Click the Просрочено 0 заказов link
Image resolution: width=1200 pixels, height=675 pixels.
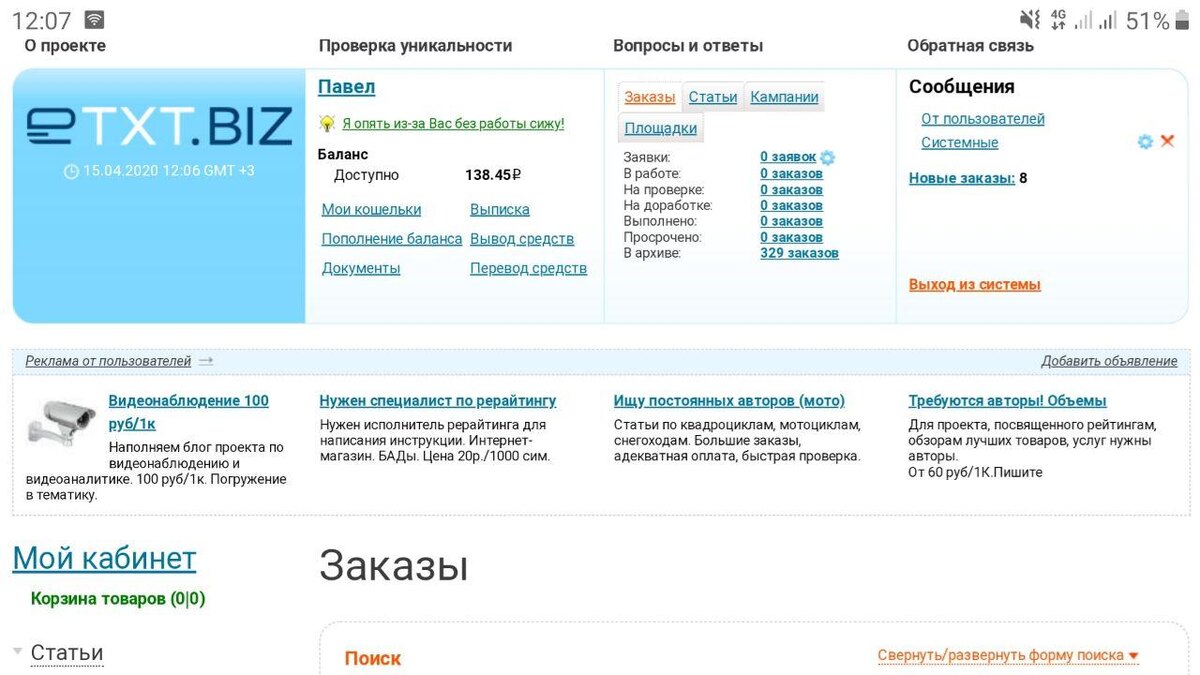click(791, 237)
